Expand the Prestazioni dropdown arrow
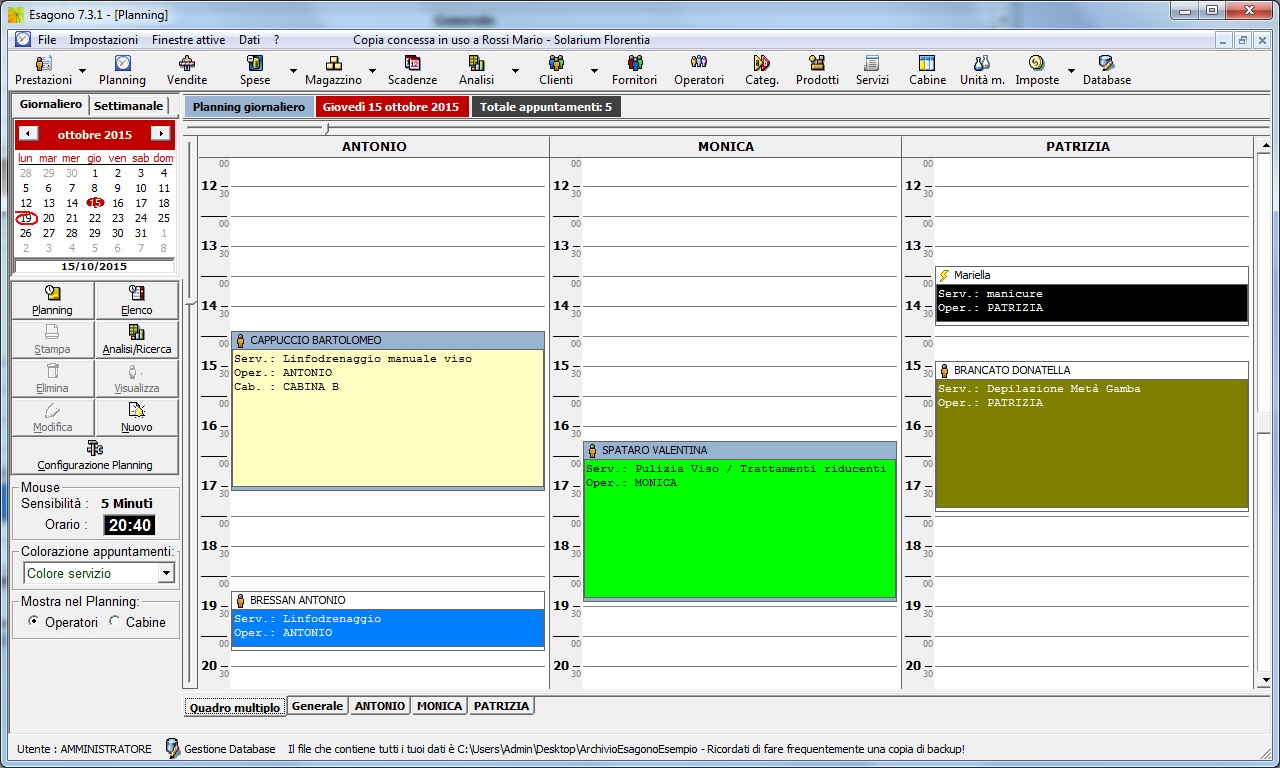Image resolution: width=1280 pixels, height=768 pixels. pos(82,71)
